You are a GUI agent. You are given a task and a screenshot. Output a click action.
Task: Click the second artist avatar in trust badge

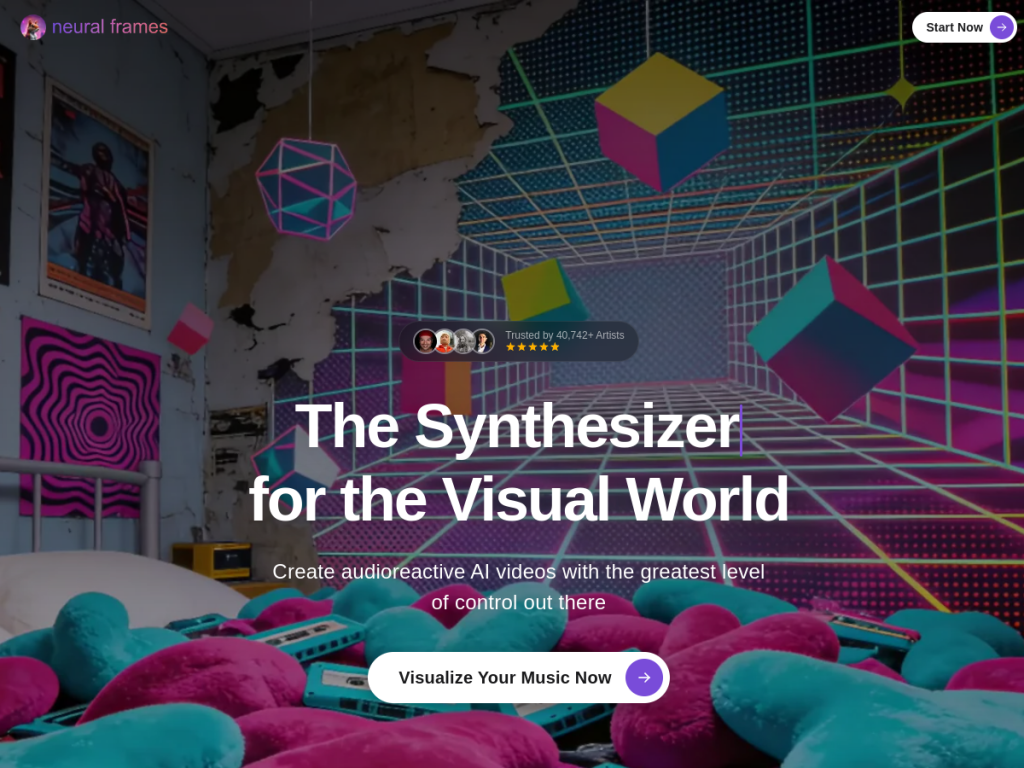point(445,342)
